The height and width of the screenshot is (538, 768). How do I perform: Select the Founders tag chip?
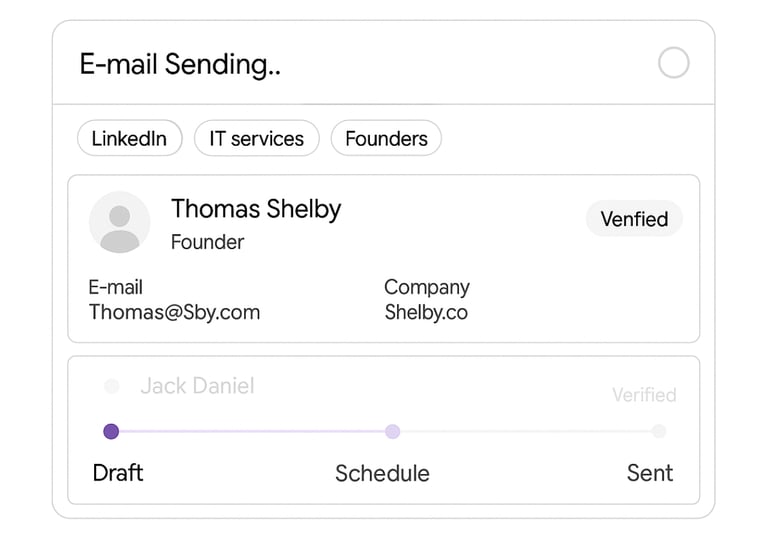click(386, 139)
